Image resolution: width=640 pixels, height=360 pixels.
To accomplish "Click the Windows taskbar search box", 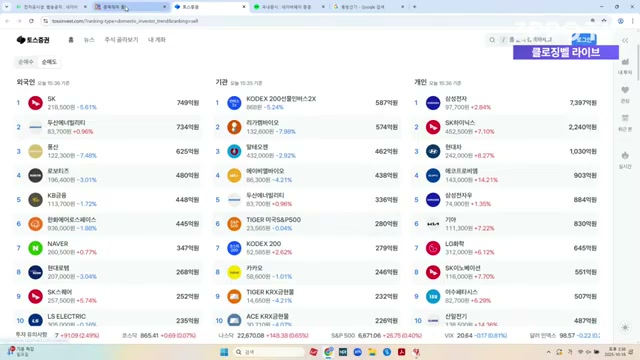I will pyautogui.click(x=269, y=352).
